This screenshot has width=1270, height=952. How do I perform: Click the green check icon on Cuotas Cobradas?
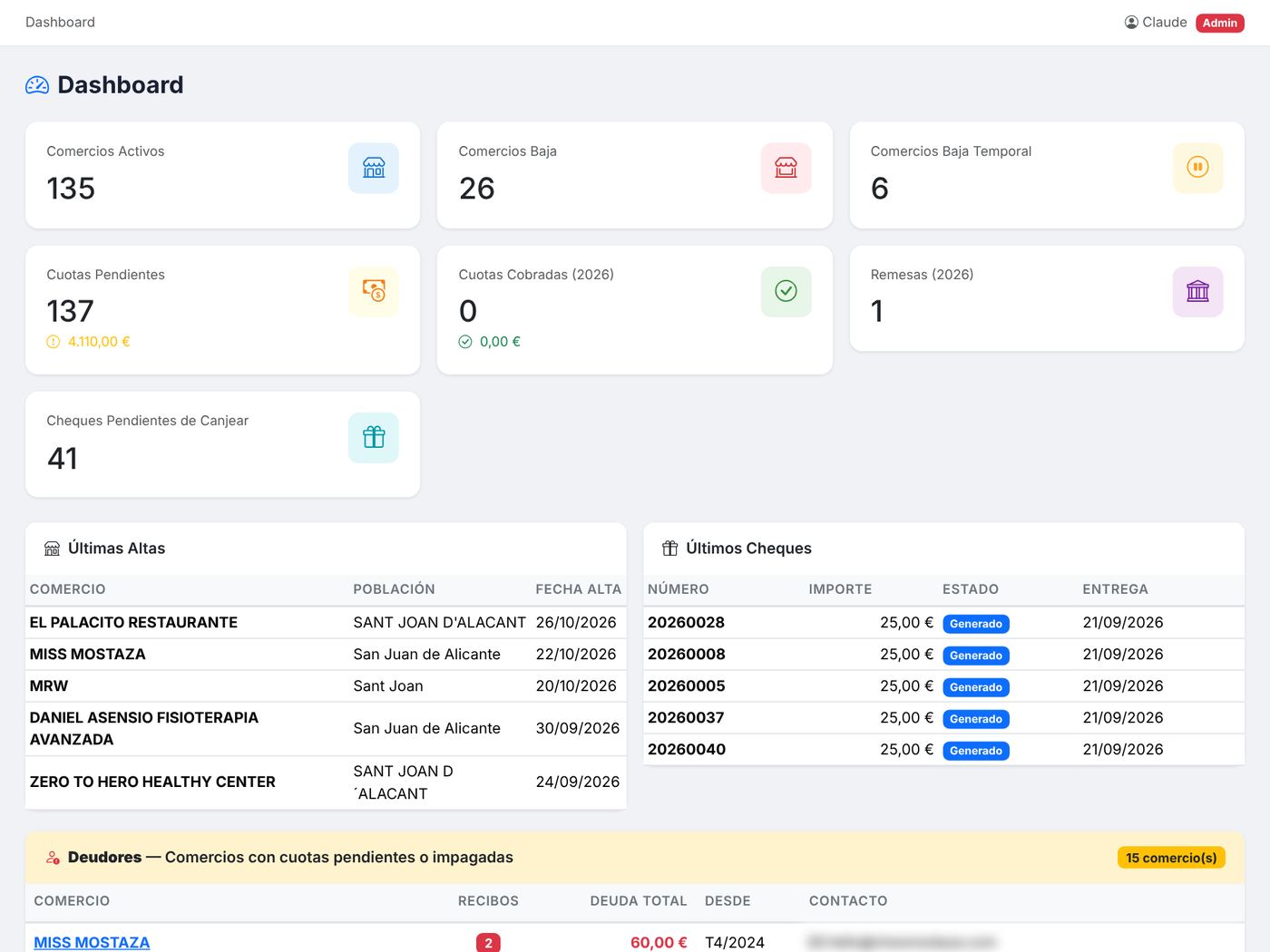pos(786,291)
